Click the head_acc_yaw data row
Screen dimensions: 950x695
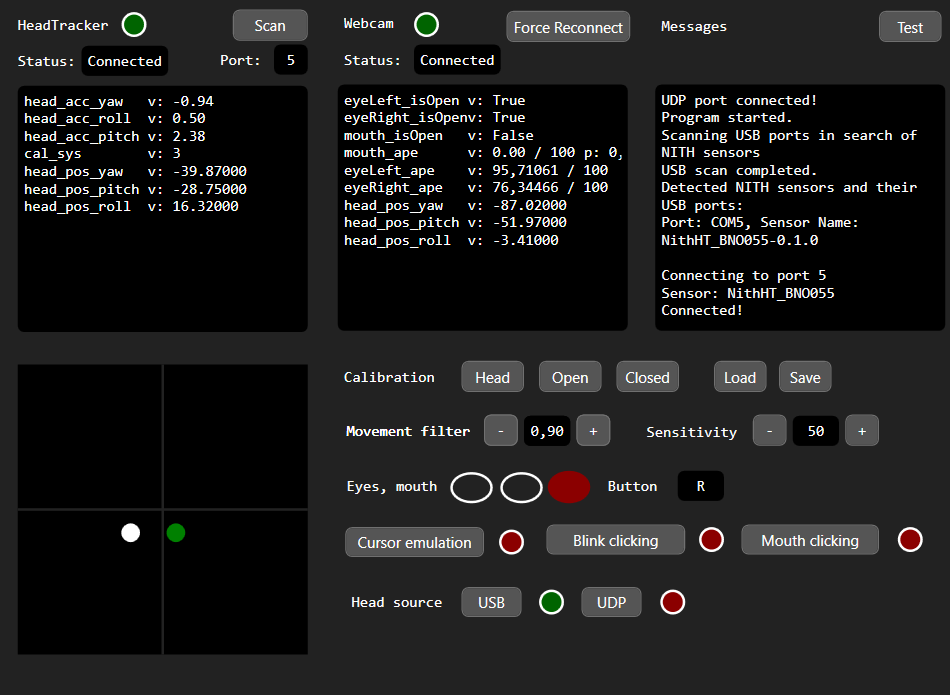(119, 101)
